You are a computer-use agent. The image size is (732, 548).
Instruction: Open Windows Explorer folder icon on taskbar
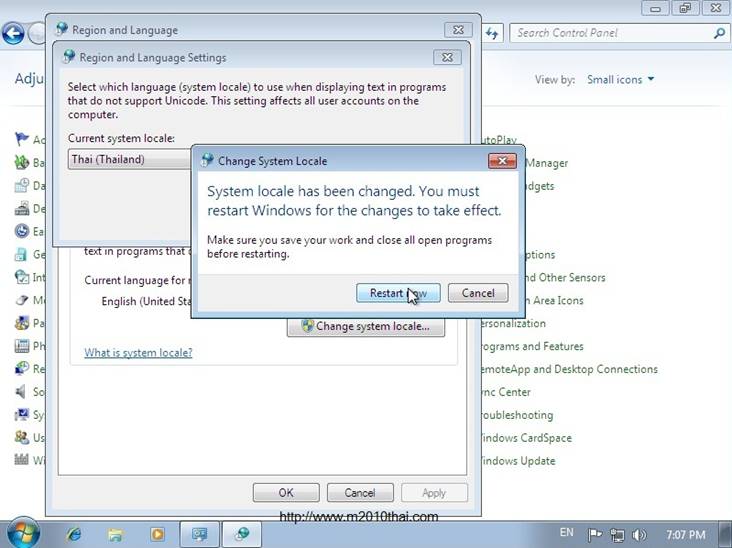tap(115, 534)
